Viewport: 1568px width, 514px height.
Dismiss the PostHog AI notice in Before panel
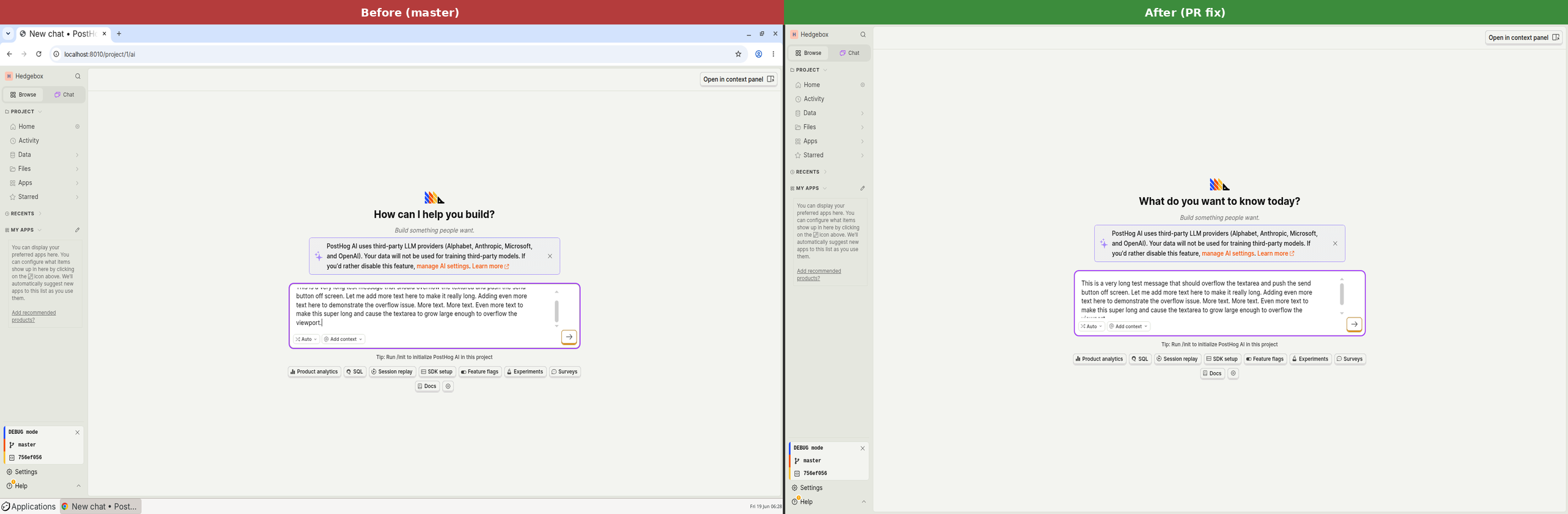point(550,256)
